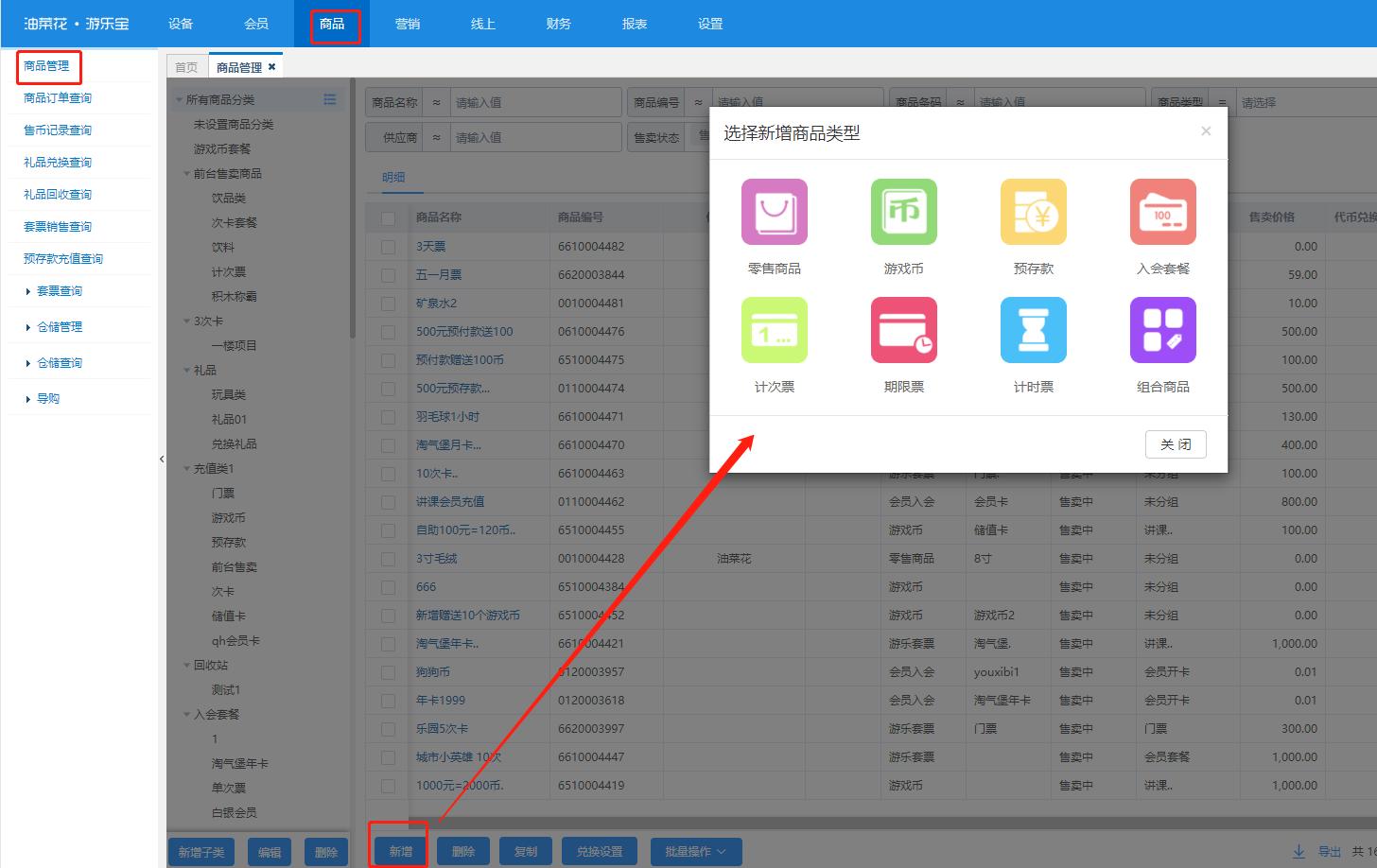1377x868 pixels.
Task: Toggle category list view icon
Action: 330,99
